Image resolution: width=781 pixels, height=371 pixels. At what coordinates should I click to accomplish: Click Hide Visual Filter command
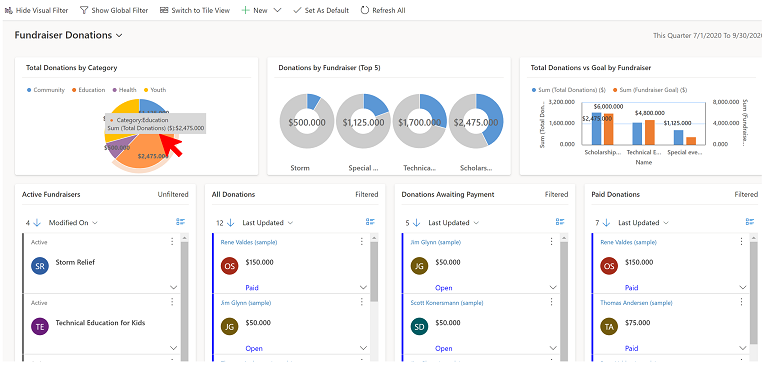36,10
